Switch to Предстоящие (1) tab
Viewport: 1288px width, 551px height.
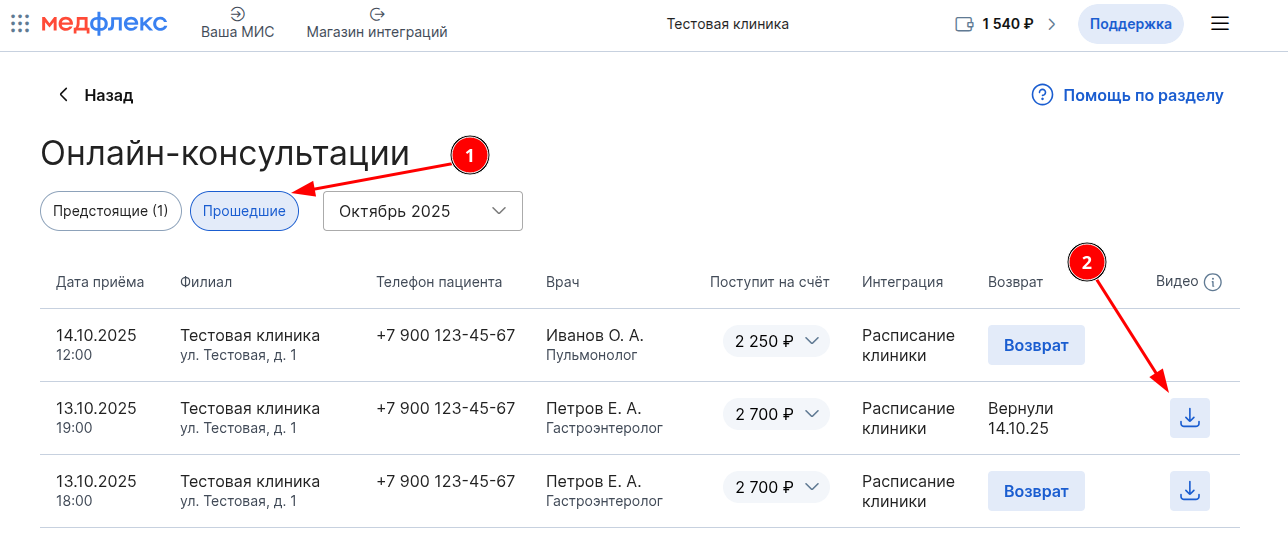[x=110, y=211]
